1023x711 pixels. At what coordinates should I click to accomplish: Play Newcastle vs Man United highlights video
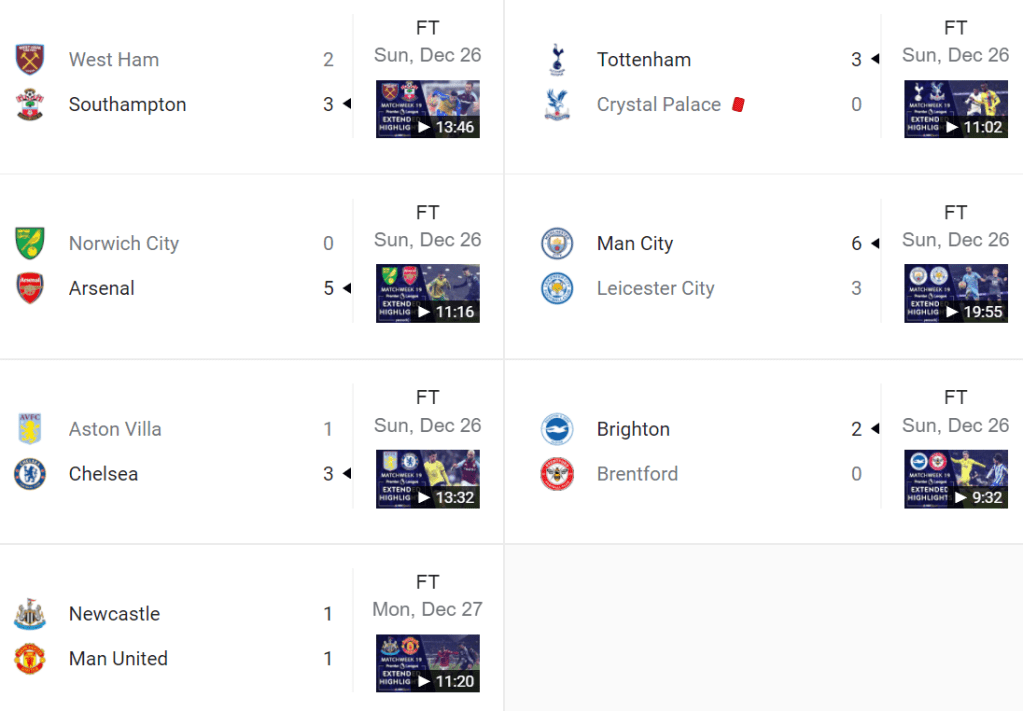coord(427,663)
